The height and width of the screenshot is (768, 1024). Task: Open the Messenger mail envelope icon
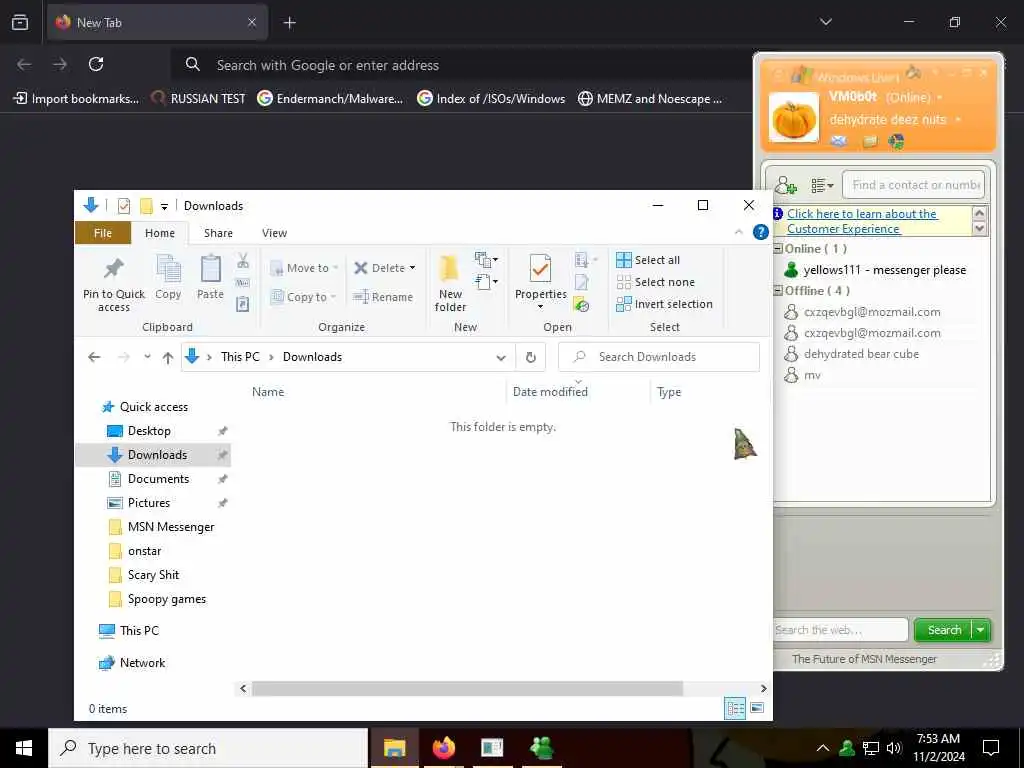pos(839,141)
